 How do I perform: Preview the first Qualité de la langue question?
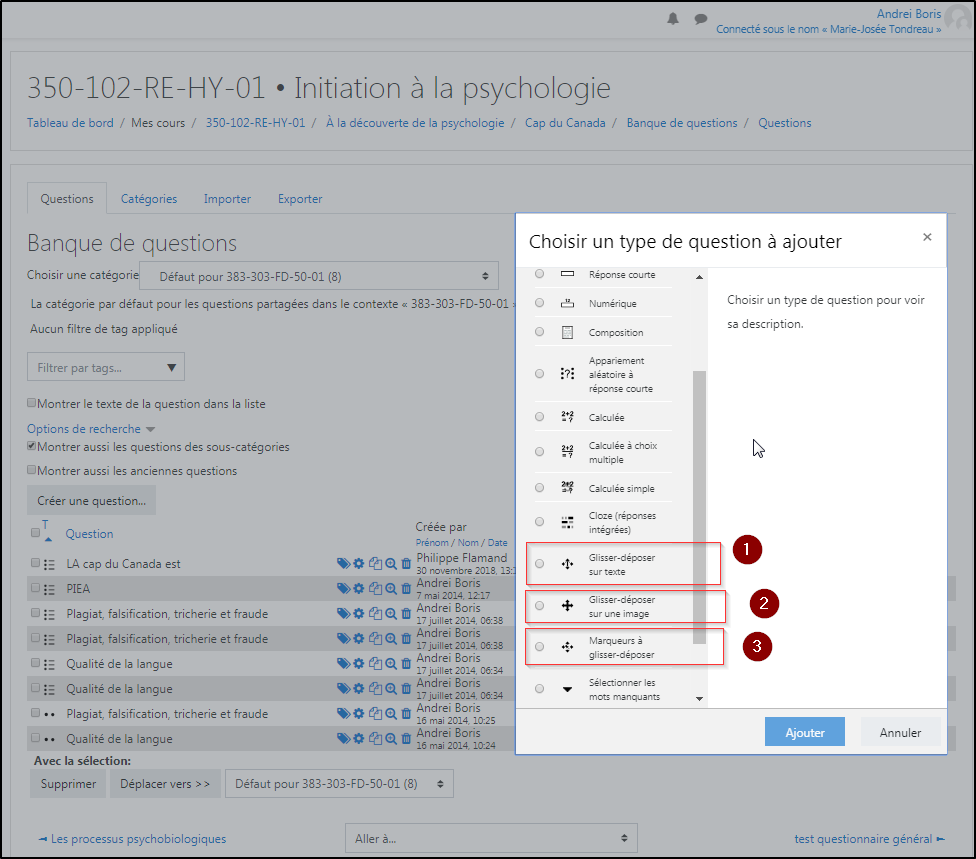pos(391,664)
